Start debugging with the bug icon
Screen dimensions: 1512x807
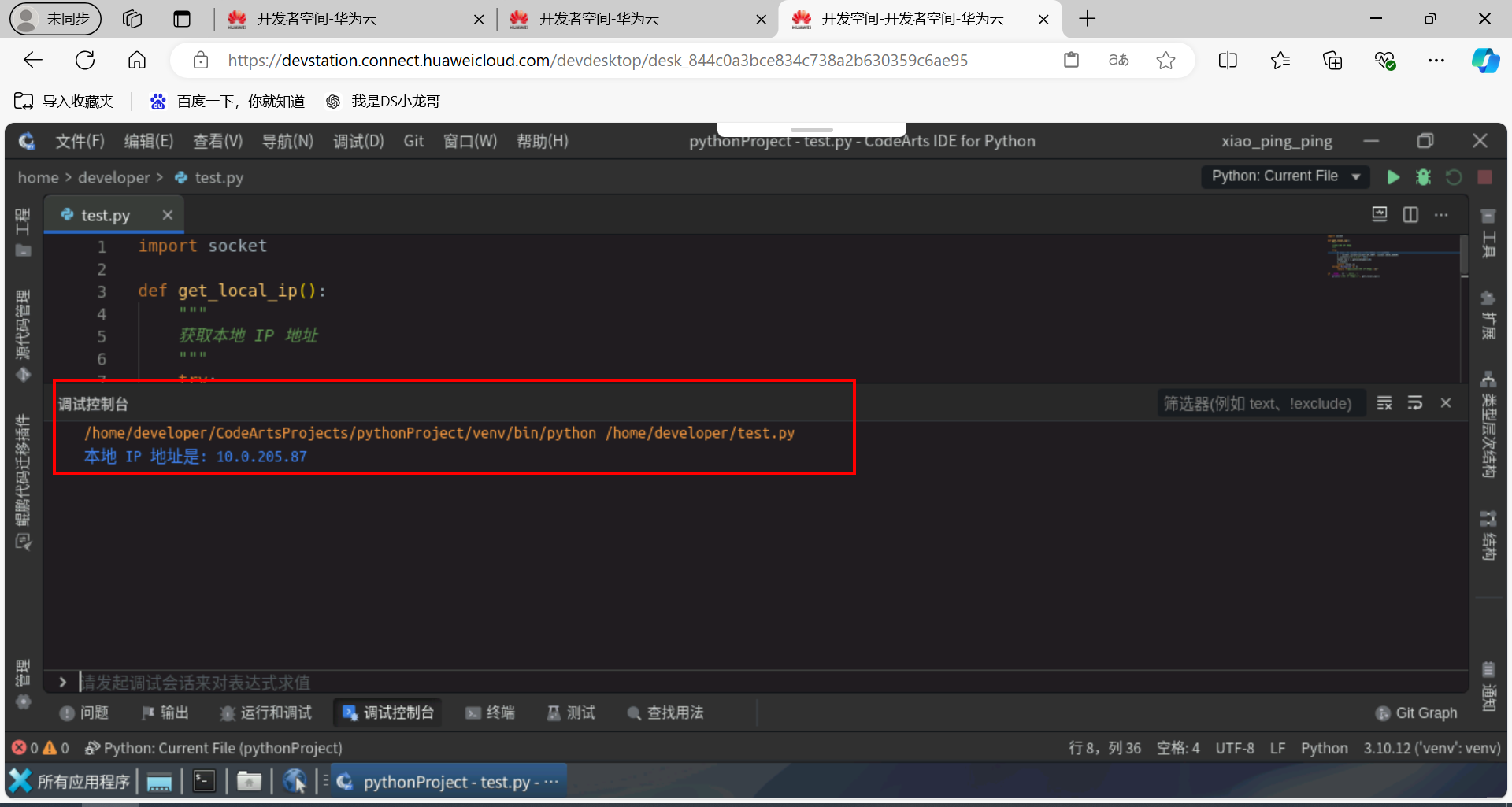coord(1423,177)
